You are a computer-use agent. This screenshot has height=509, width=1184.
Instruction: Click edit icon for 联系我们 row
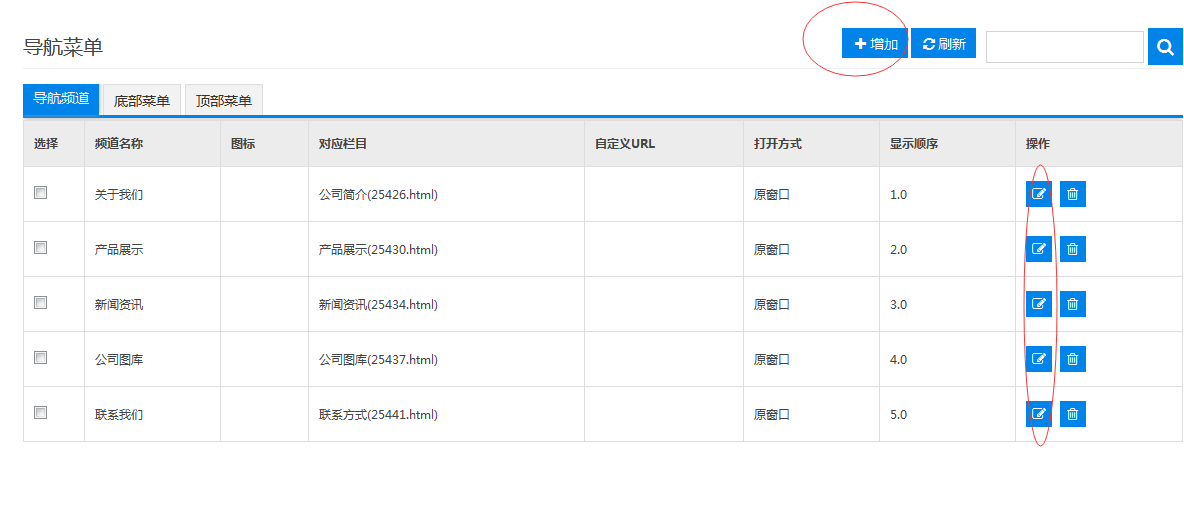tap(1038, 414)
